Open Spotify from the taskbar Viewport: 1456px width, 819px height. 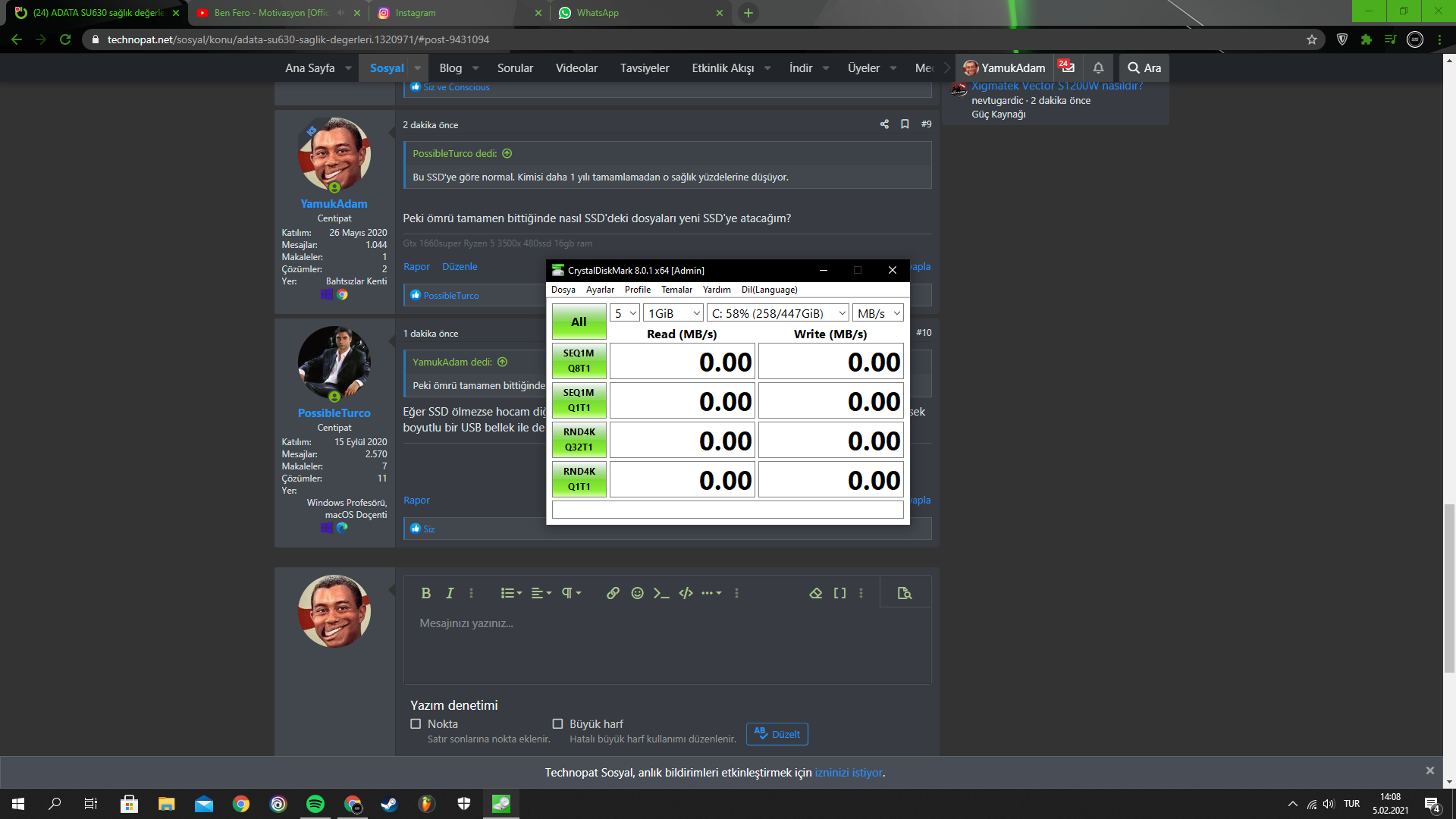coord(315,804)
